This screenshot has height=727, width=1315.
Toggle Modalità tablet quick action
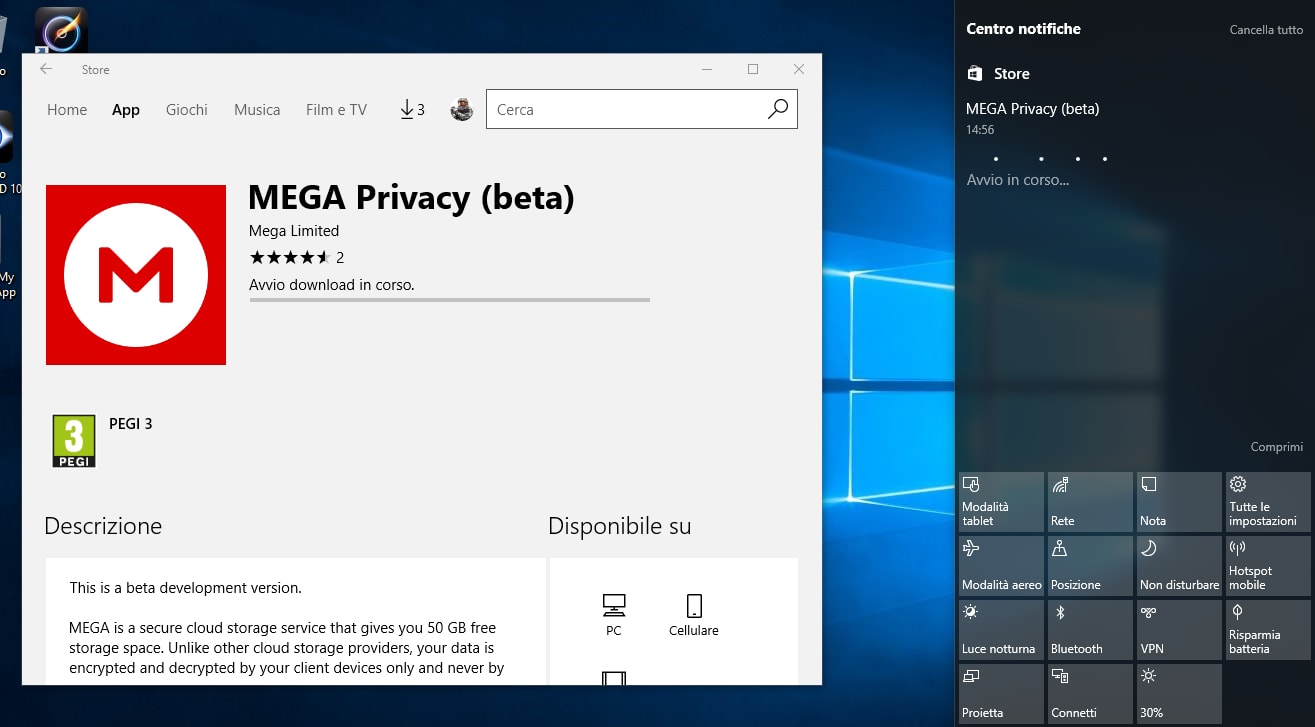point(1001,502)
